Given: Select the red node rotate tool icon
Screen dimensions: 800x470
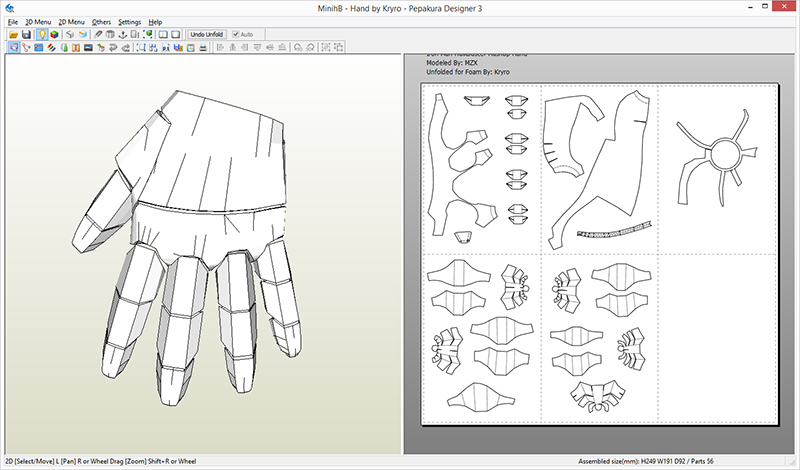Looking at the screenshot, I should 26,47.
